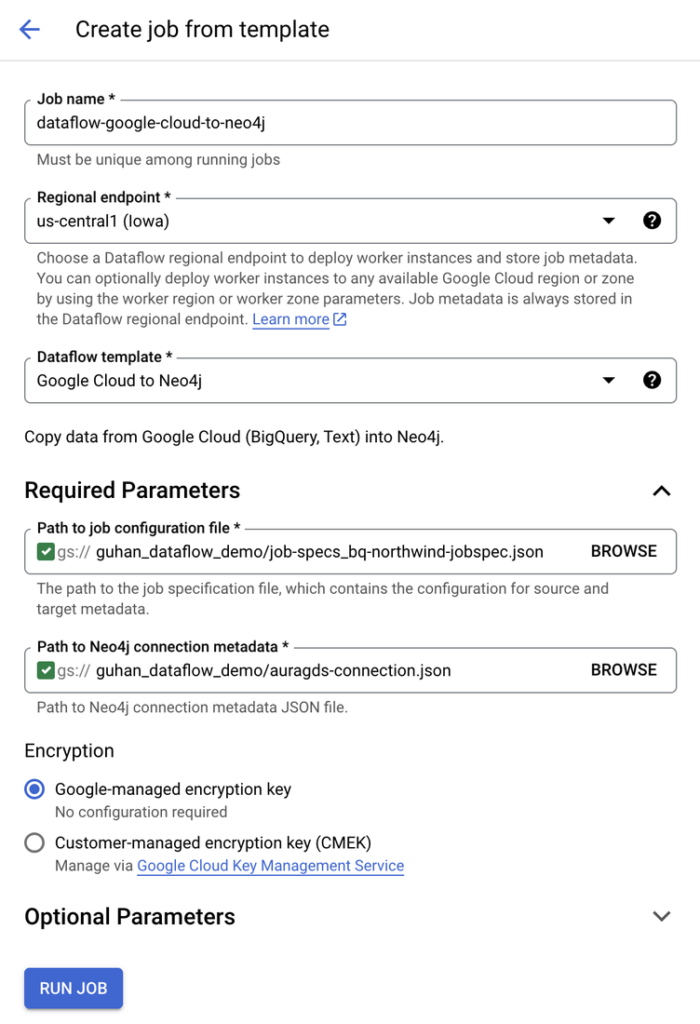Edit the job configuration file path field
The width and height of the screenshot is (700, 1024).
[330, 552]
